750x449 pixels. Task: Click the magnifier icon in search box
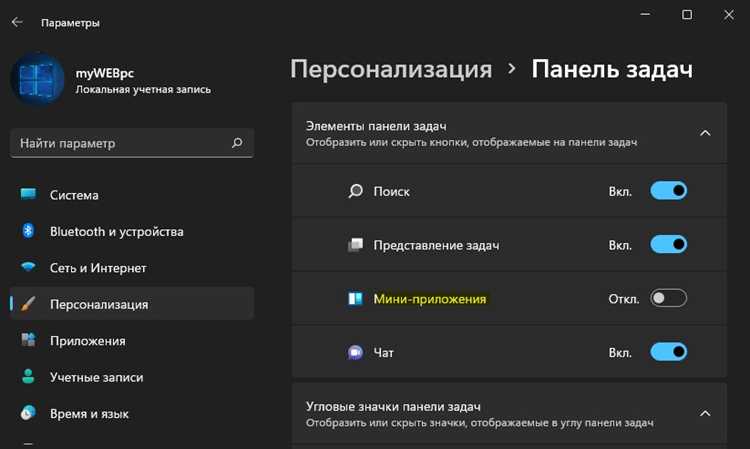[x=237, y=142]
